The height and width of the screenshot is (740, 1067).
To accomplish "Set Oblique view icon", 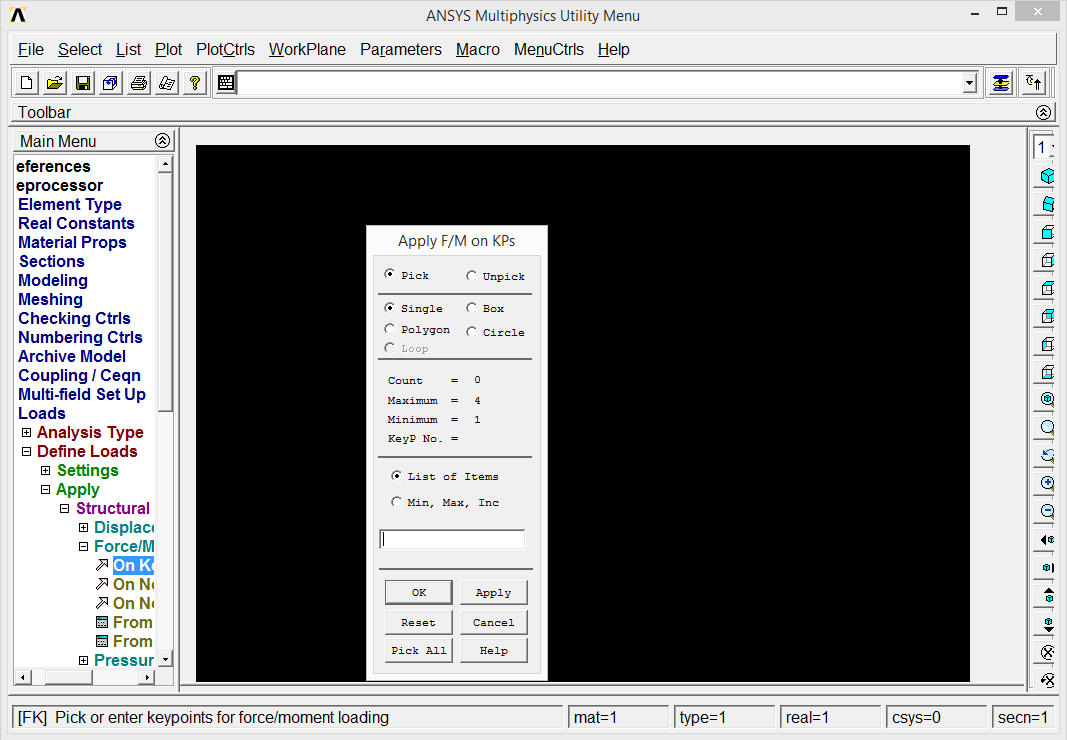I will (x=1047, y=204).
